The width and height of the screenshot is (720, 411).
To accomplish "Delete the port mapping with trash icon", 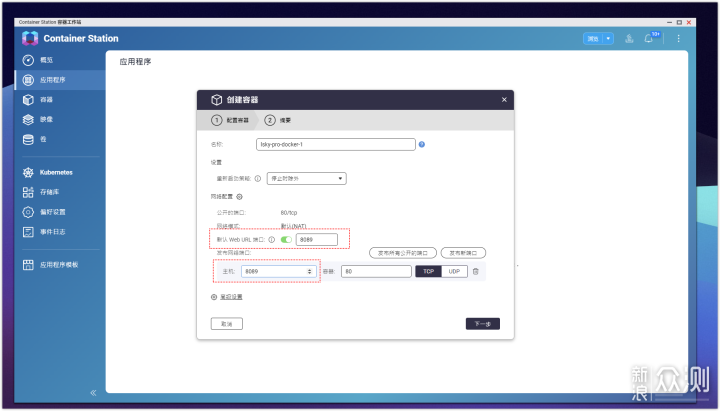I will point(476,271).
